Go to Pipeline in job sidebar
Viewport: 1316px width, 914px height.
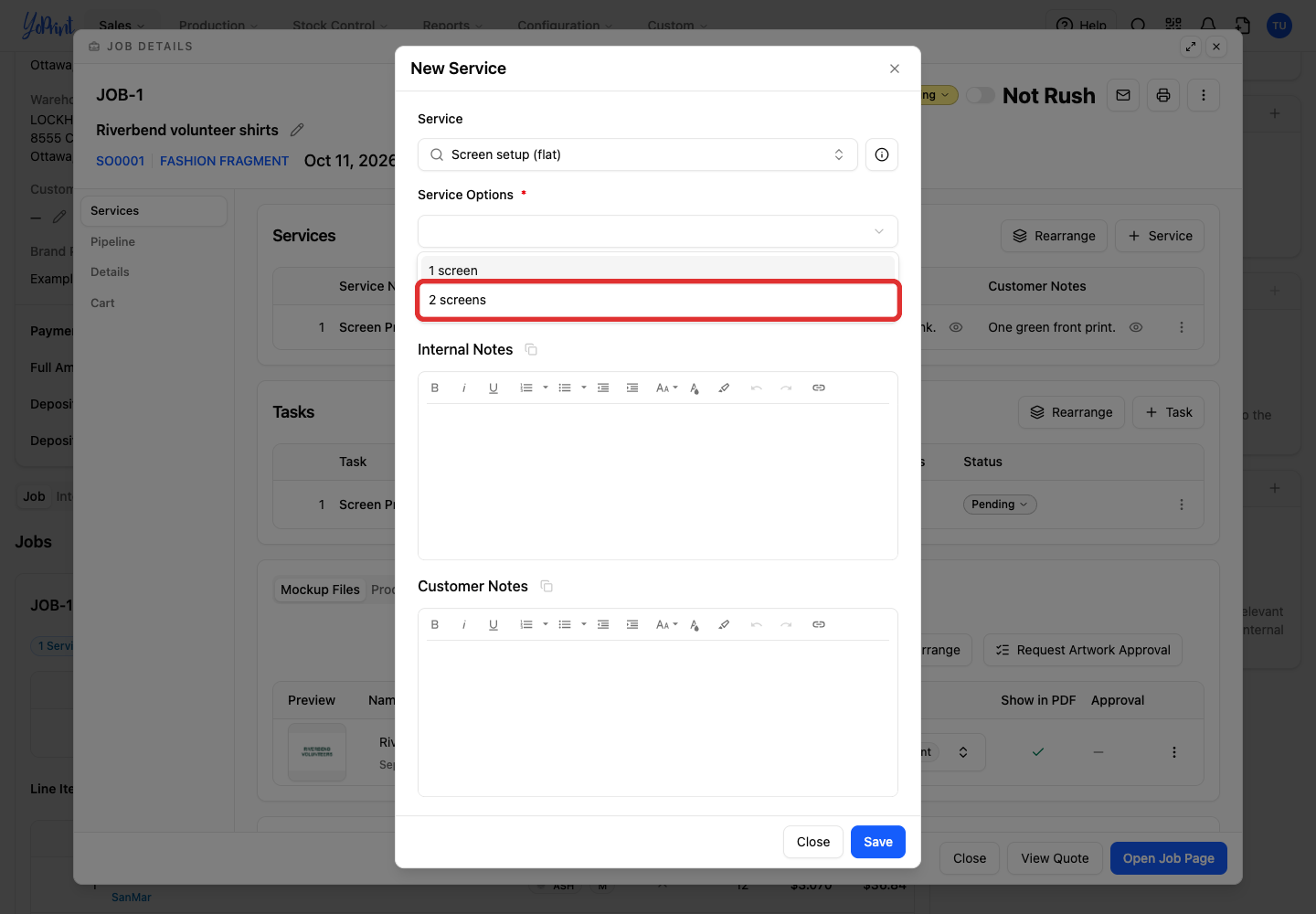point(113,241)
